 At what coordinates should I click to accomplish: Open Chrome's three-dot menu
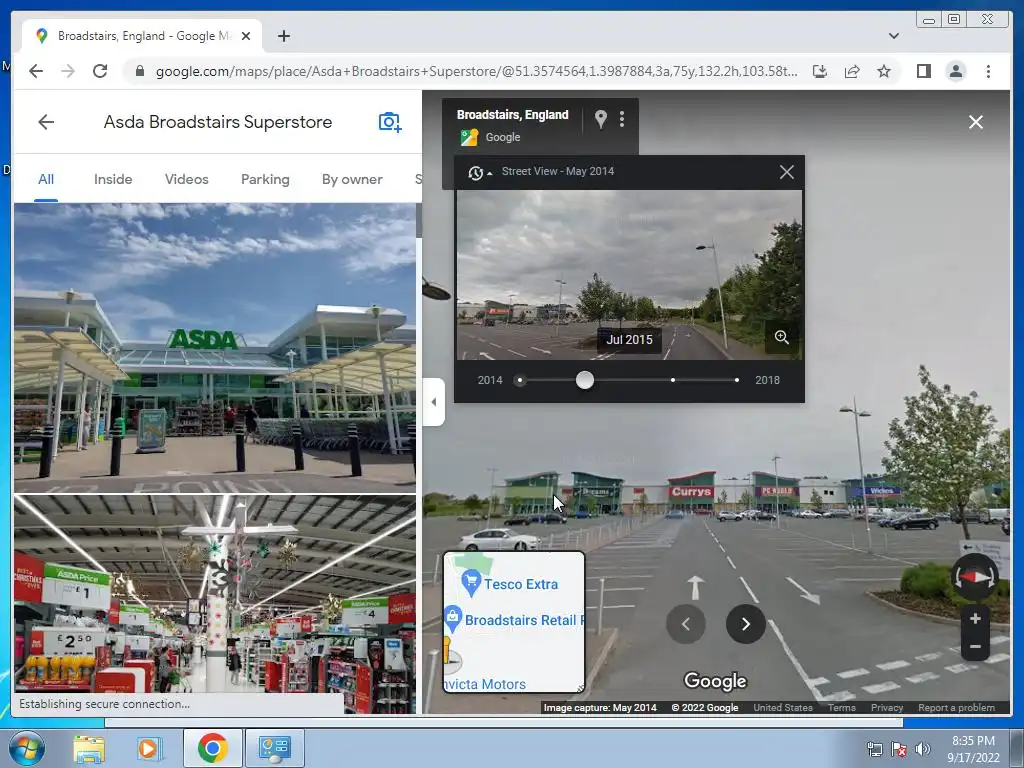tap(988, 71)
